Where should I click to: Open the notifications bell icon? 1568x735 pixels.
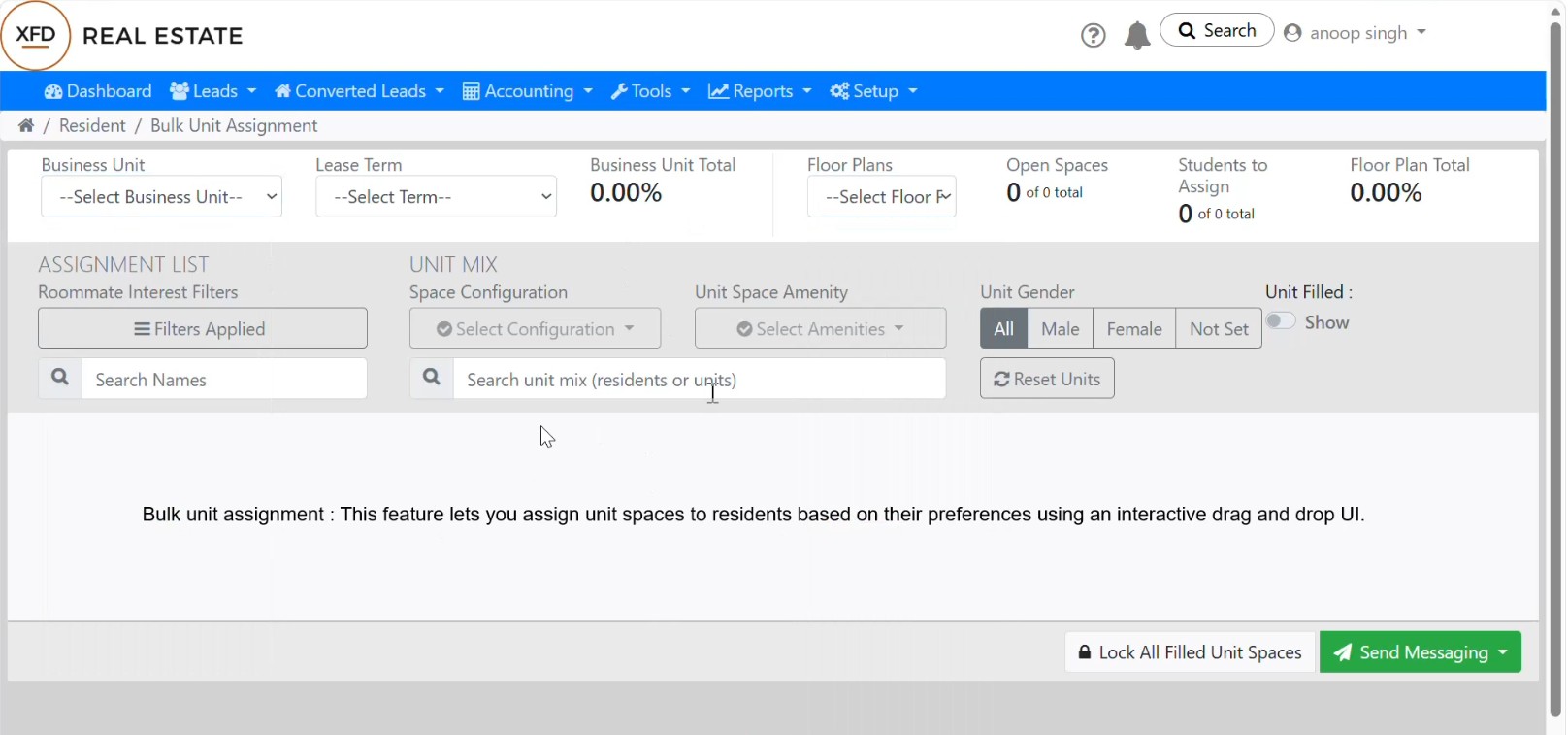tap(1137, 36)
